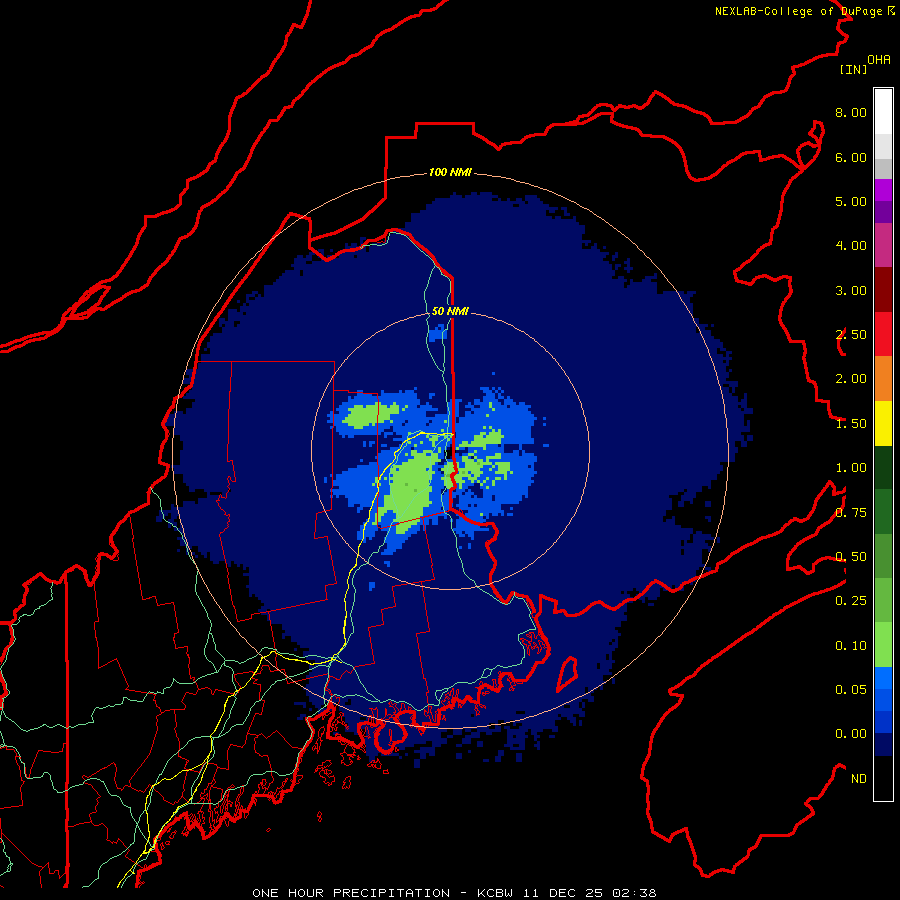Click the 2.00 legend value
The width and height of the screenshot is (900, 900).
point(851,379)
